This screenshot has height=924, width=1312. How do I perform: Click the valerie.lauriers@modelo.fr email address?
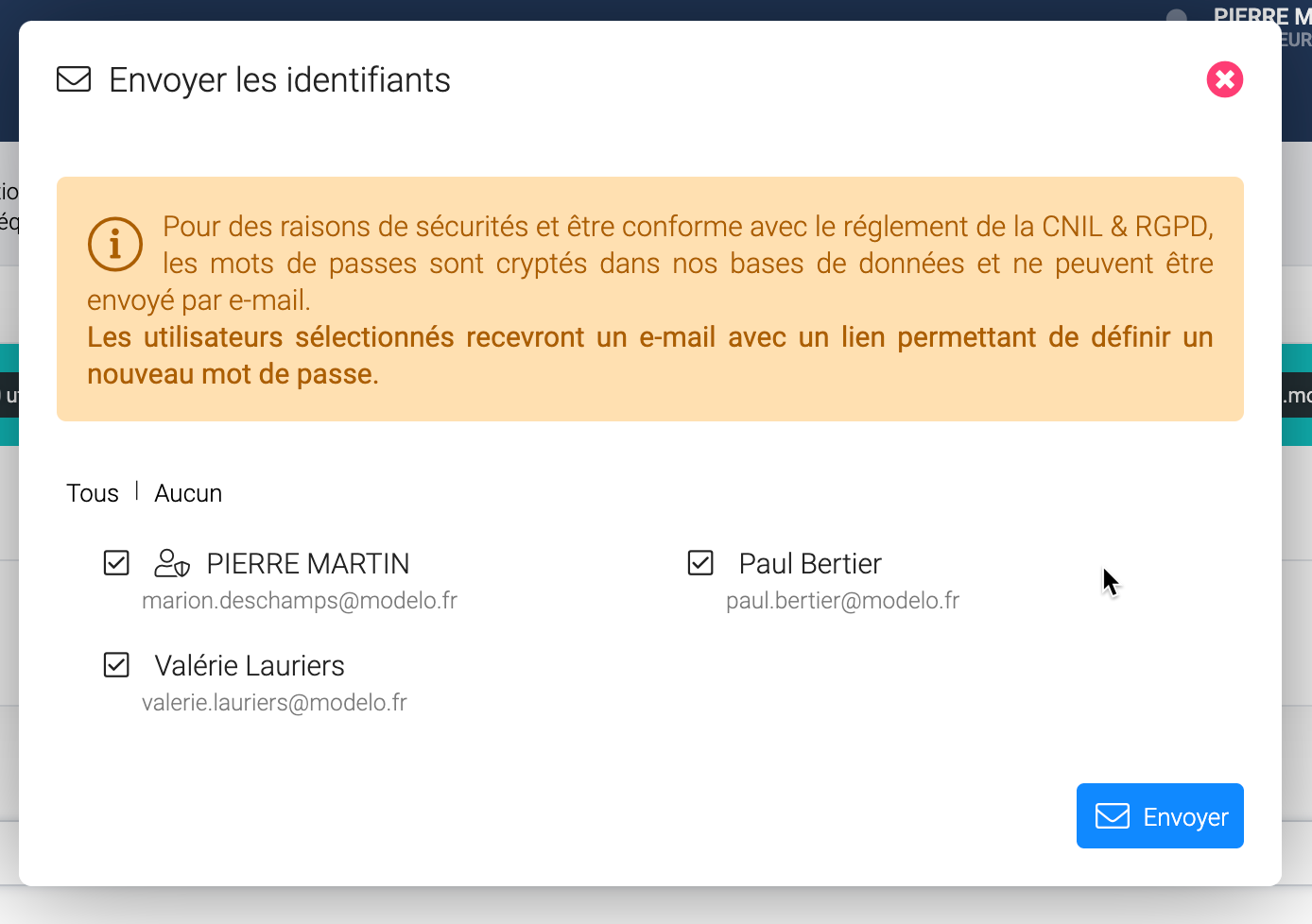(x=274, y=703)
